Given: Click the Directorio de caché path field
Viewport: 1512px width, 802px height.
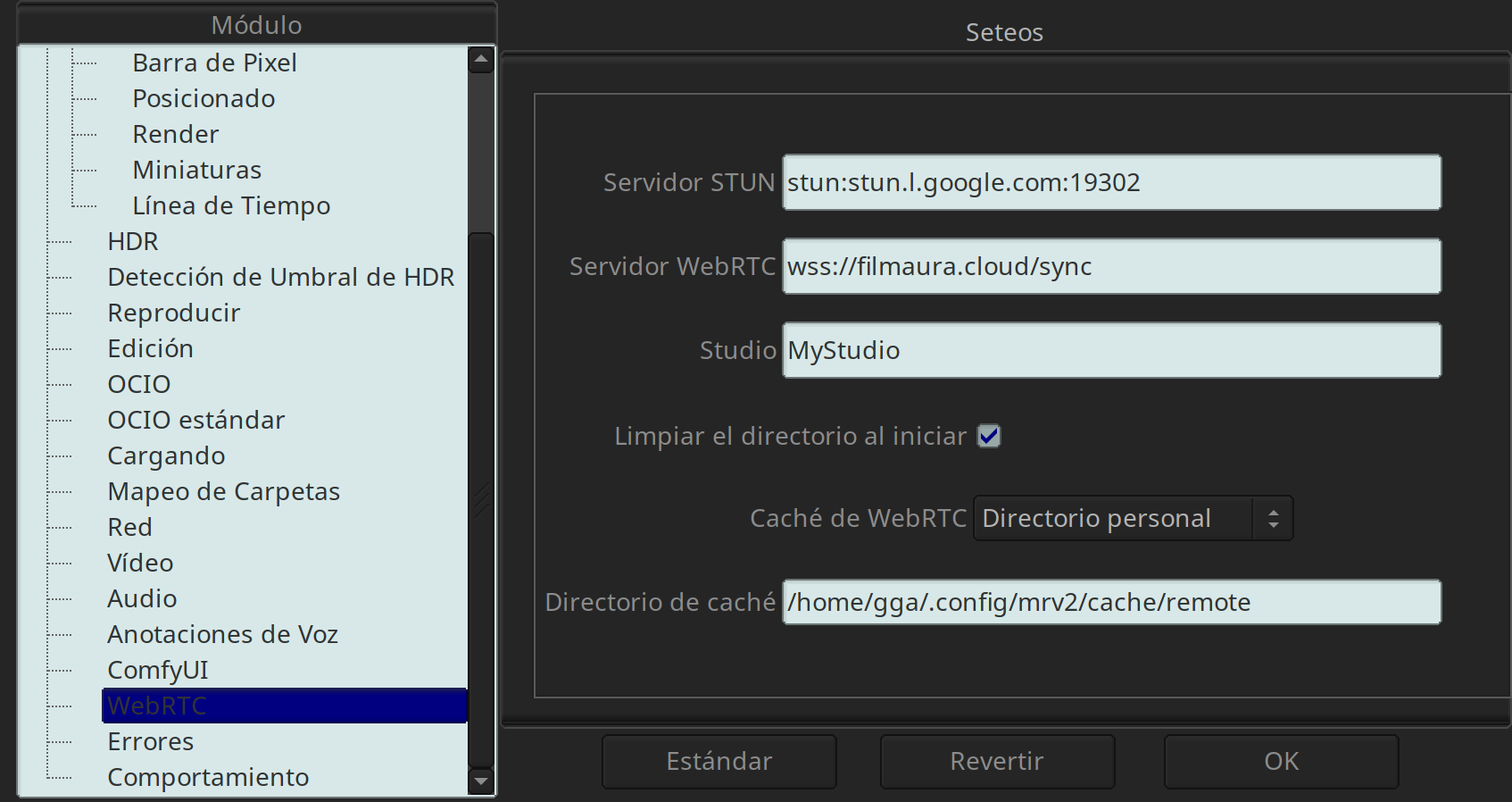Looking at the screenshot, I should [x=1111, y=602].
